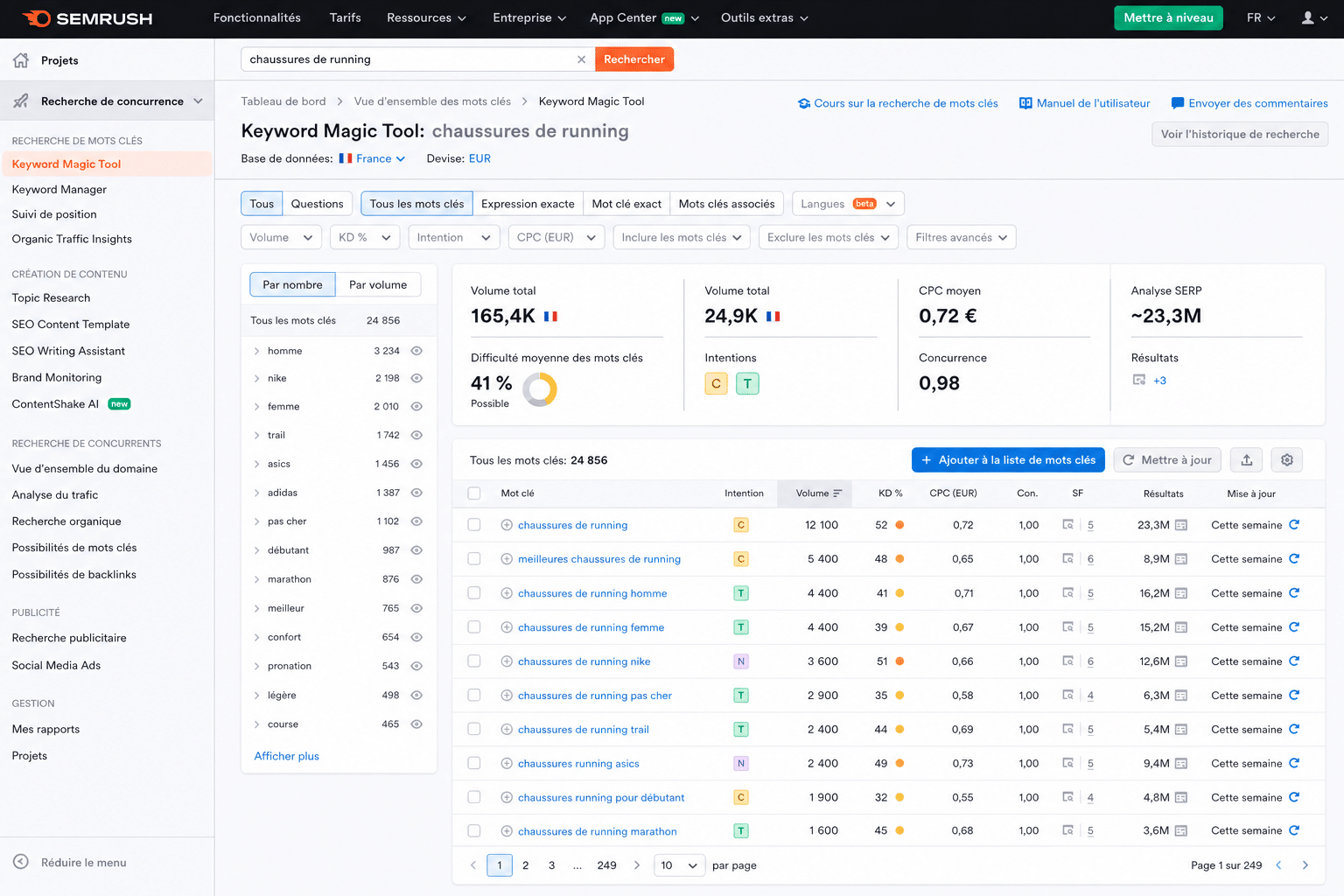The height and width of the screenshot is (896, 1344).
Task: Open chaussures de running trail keyword link
Action: coord(584,730)
